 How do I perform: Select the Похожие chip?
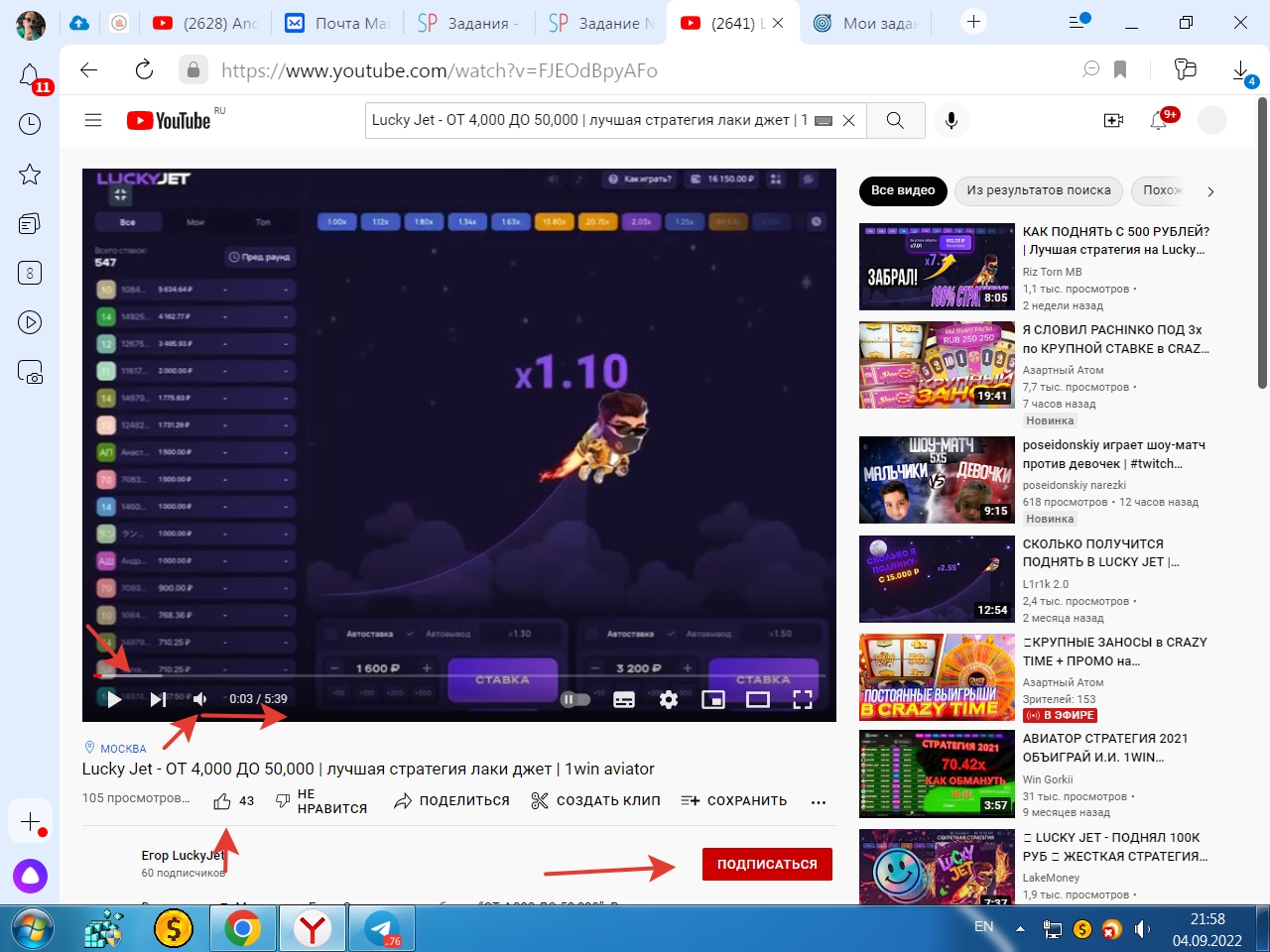tap(1162, 190)
